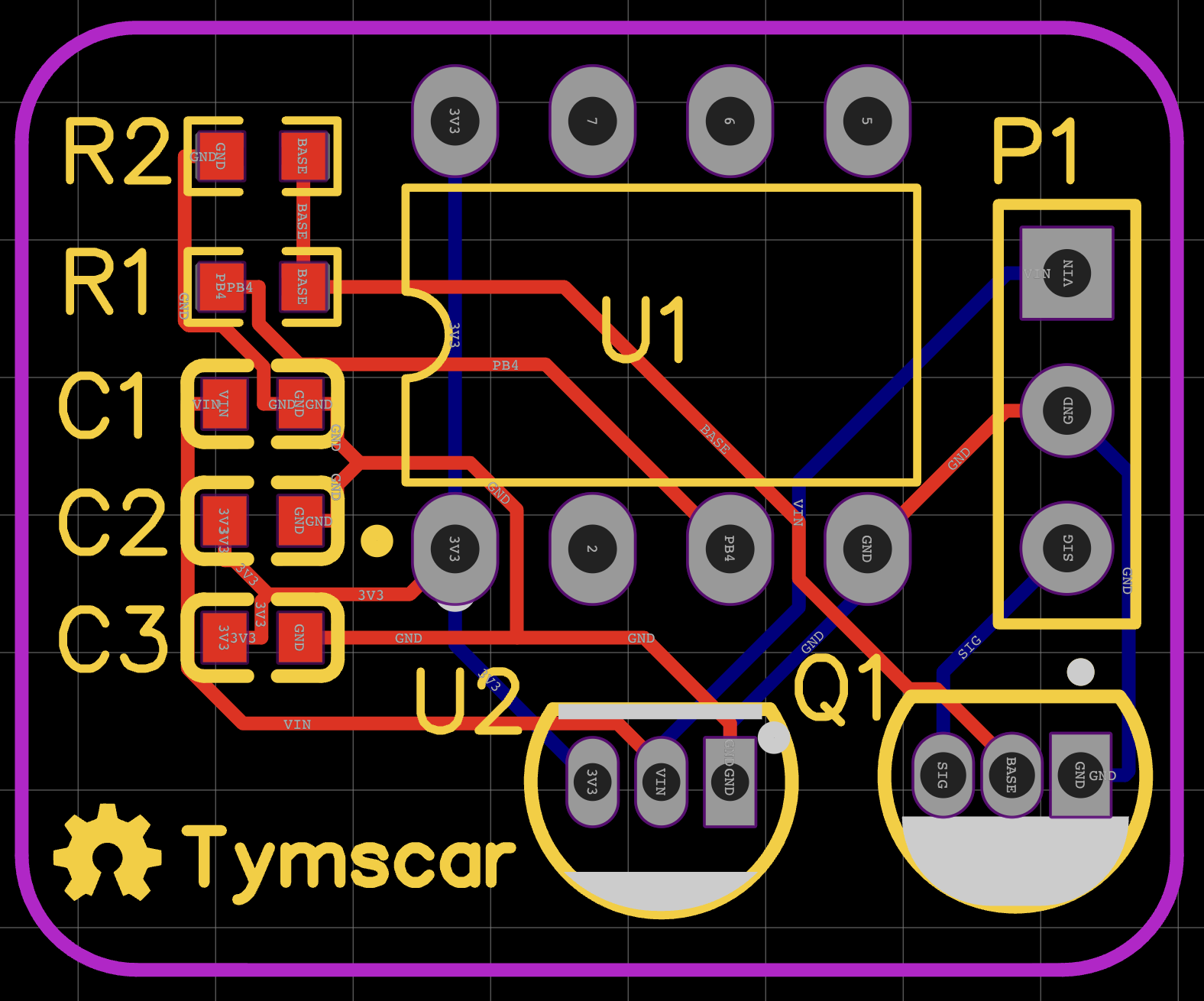Select the U1 silkscreen label
This screenshot has height=1001, width=1204.
point(644,329)
